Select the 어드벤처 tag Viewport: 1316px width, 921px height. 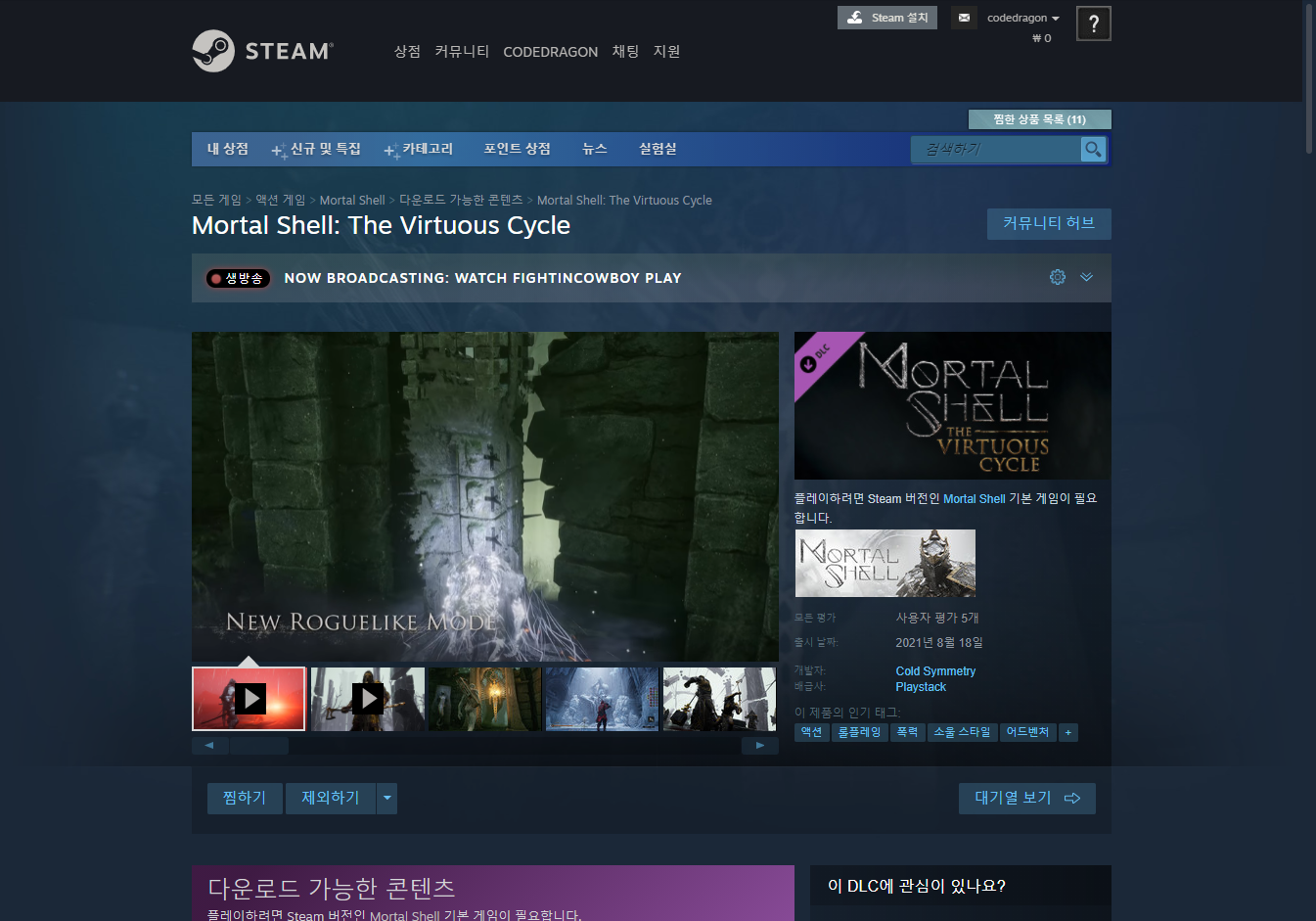[x=1027, y=732]
